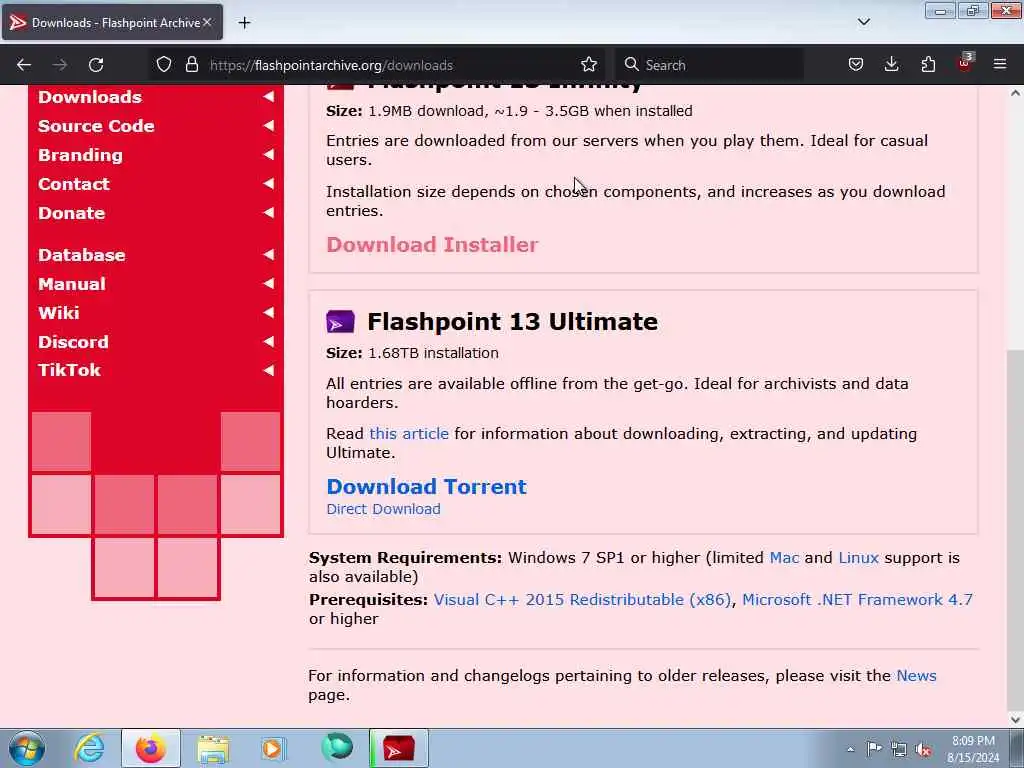Open the Save to Pocket icon

click(856, 65)
